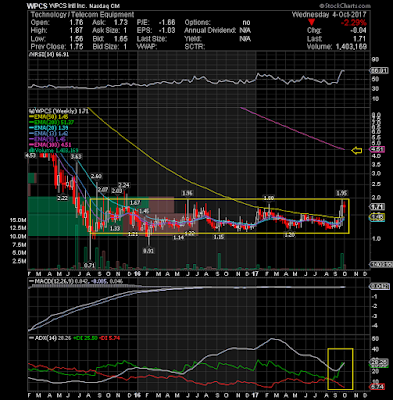393x400 pixels.
Task: Click the red -DI 5.74 value tag
Action: point(377,387)
